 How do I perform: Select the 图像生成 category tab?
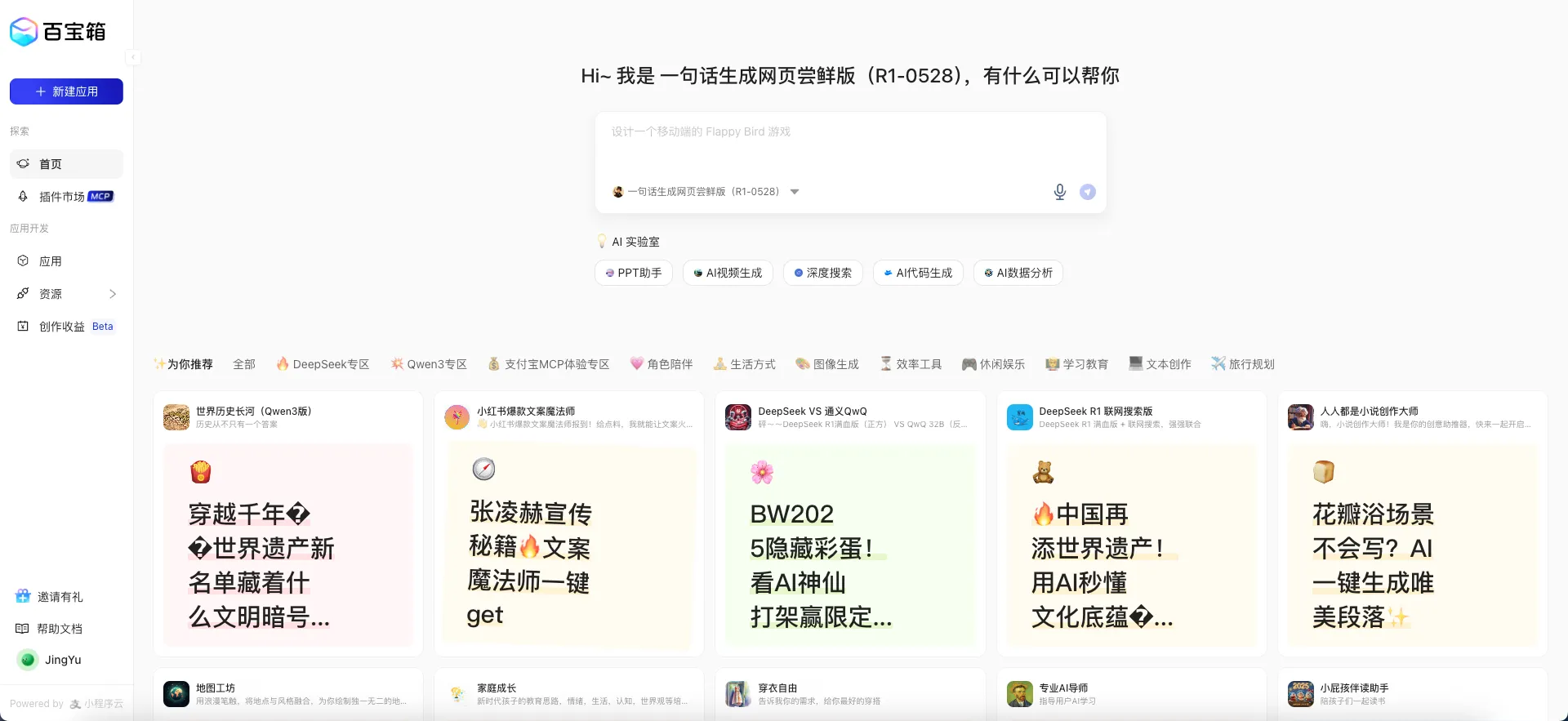pos(828,364)
